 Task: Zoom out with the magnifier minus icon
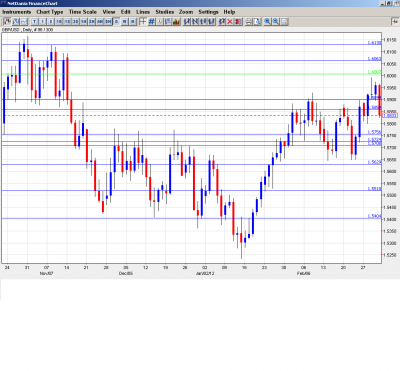276,22
